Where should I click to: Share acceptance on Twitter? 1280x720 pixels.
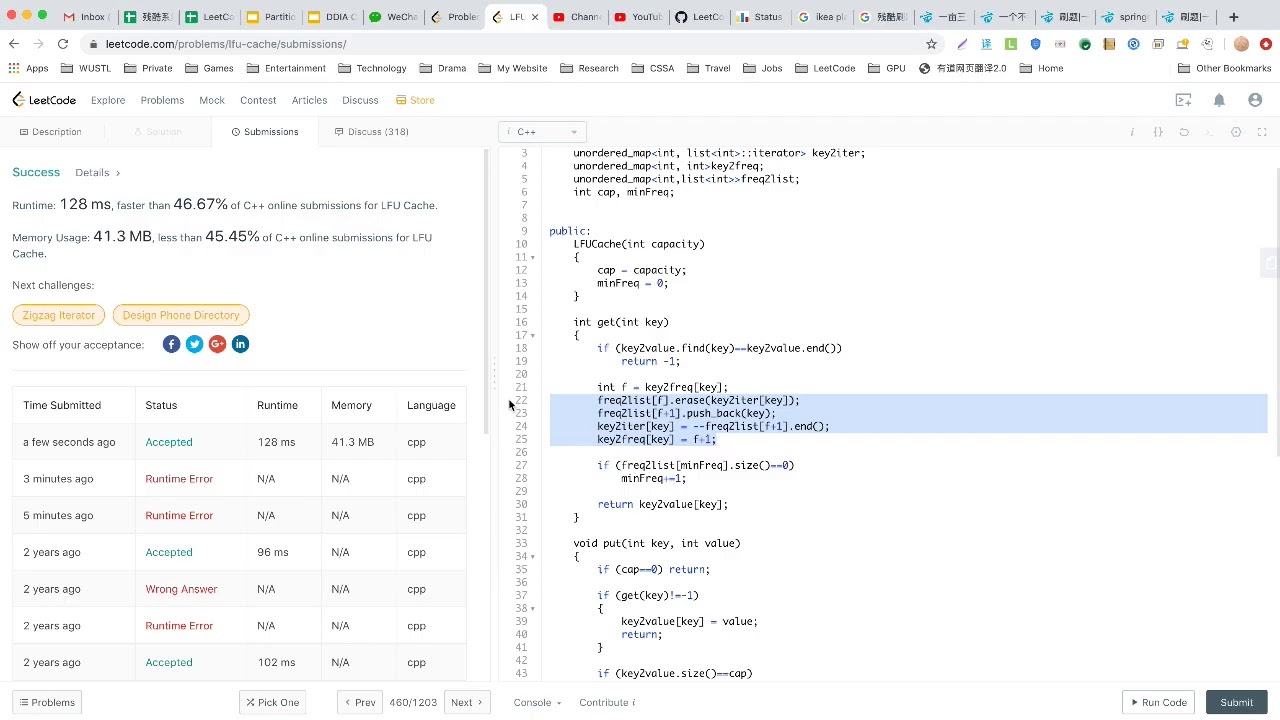[x=194, y=344]
